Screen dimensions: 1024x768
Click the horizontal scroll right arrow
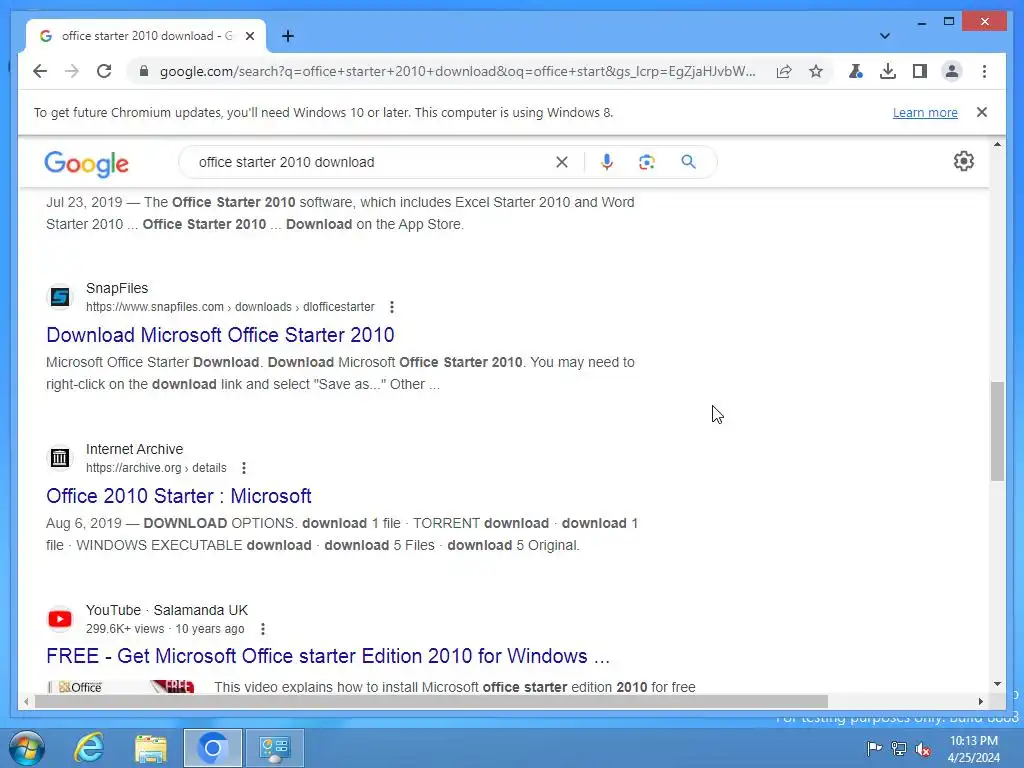980,701
